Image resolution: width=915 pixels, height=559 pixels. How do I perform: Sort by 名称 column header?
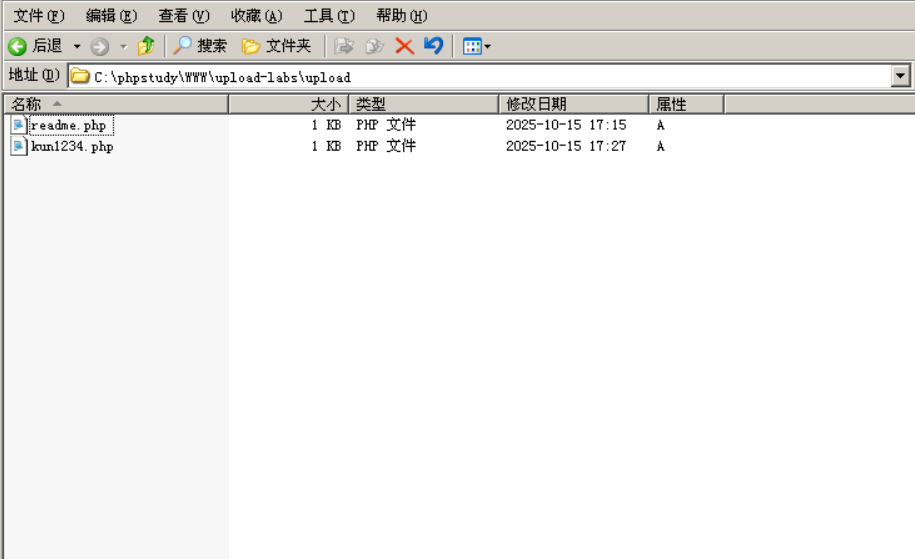(x=116, y=104)
